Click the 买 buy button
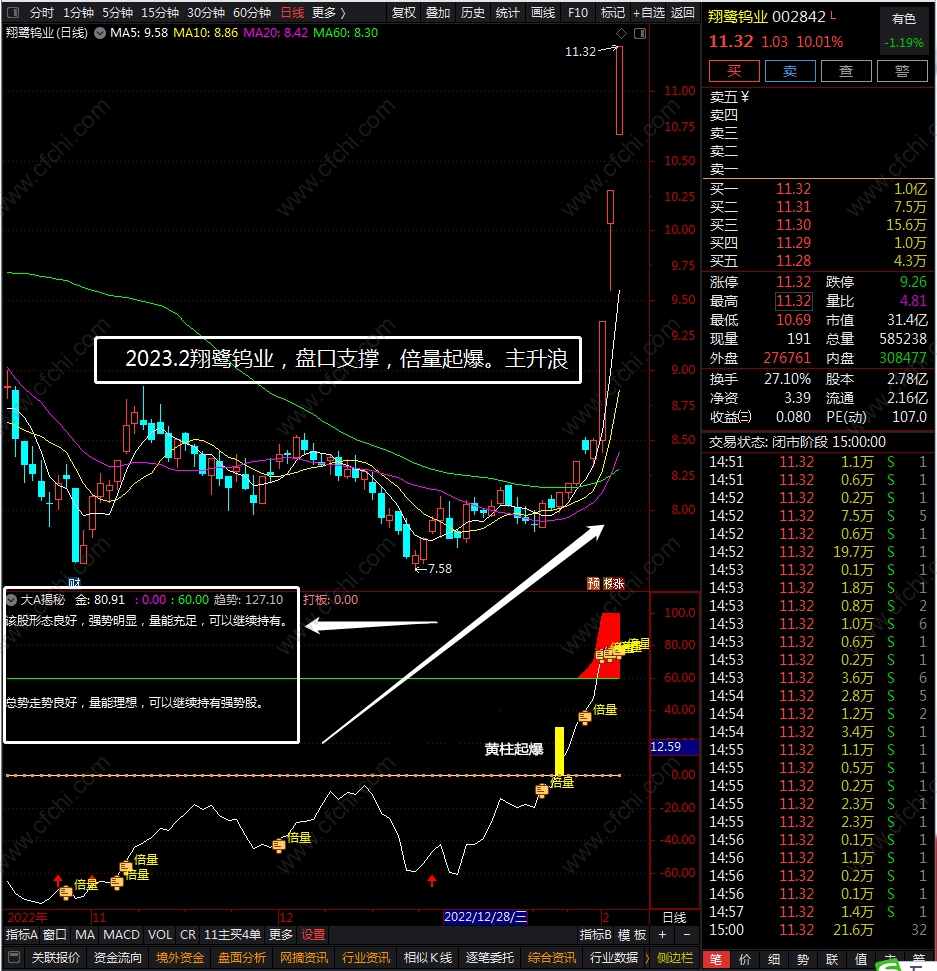Viewport: 937px width, 971px height. [x=734, y=71]
